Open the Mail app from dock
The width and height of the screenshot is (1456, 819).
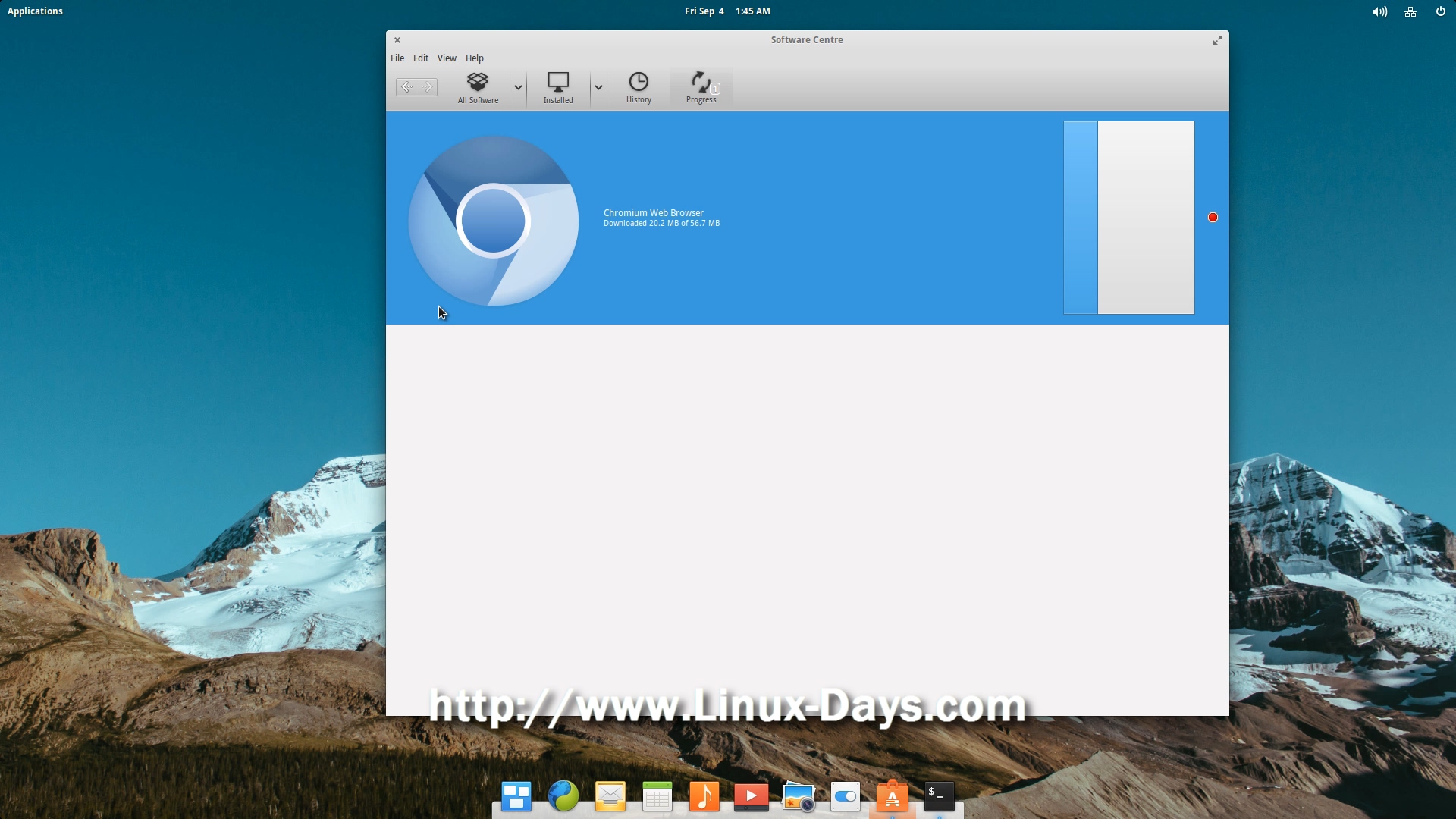[x=610, y=796]
